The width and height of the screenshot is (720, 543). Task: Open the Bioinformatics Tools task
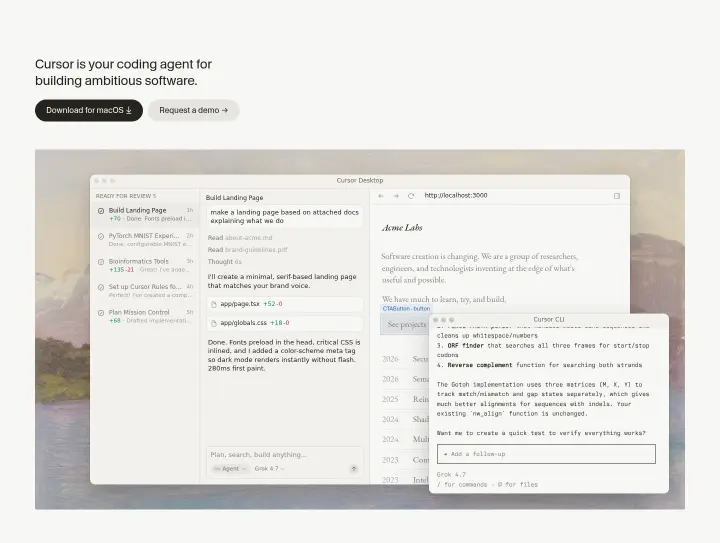coord(145,265)
